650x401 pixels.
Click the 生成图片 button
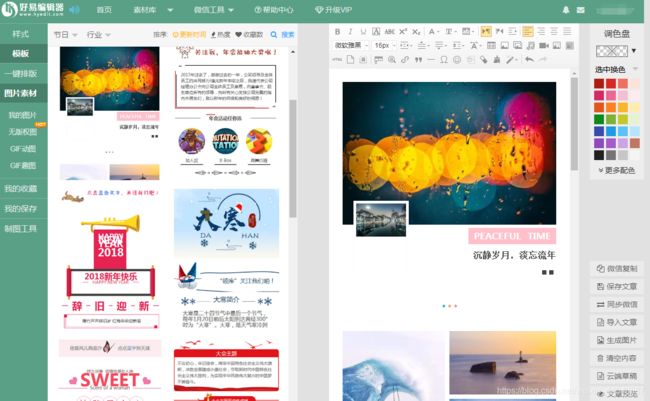(617, 340)
